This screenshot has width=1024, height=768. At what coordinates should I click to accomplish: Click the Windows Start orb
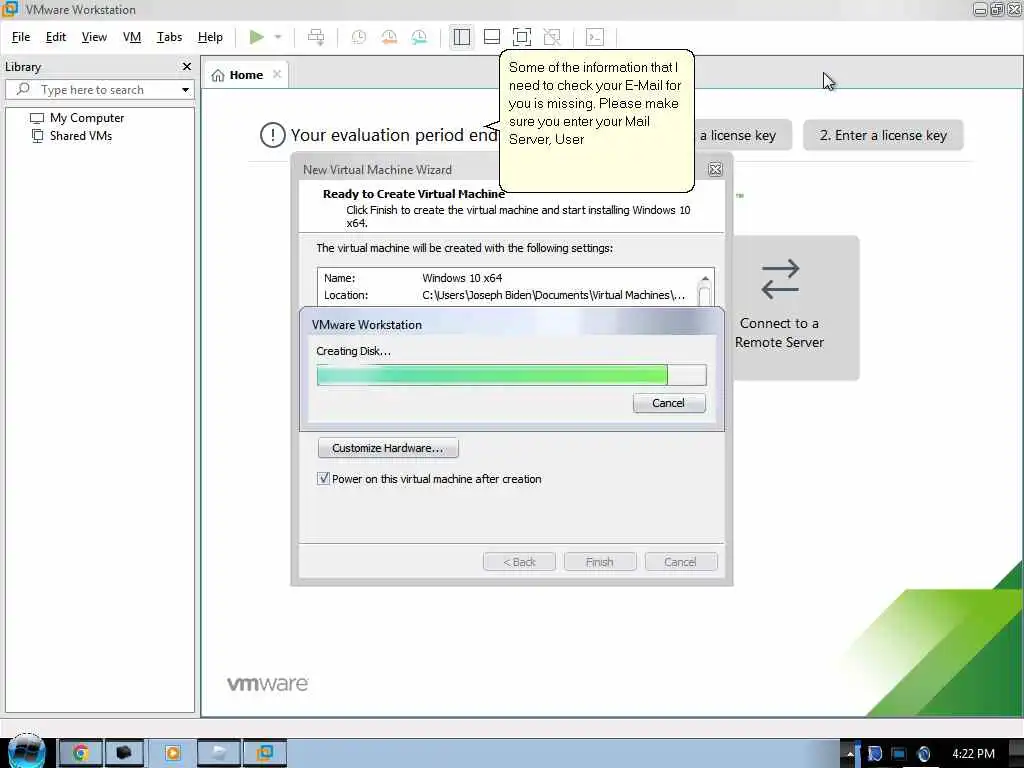point(26,751)
